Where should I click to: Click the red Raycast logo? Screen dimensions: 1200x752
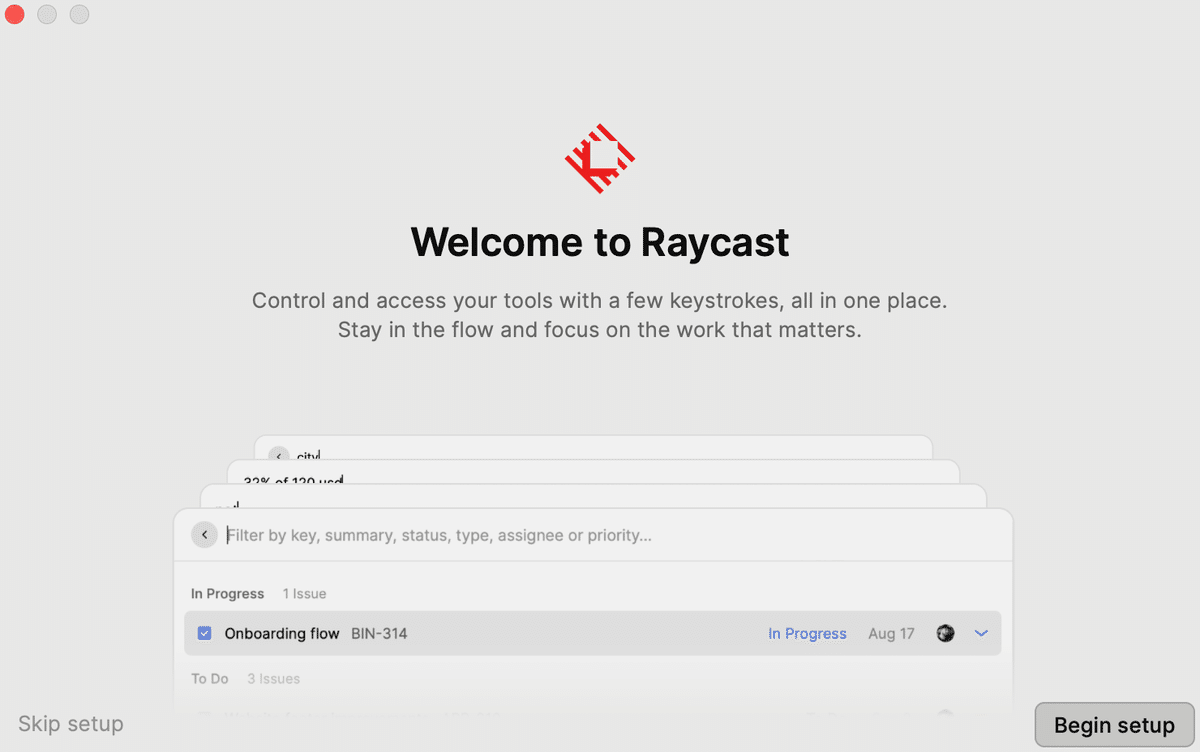(600, 158)
